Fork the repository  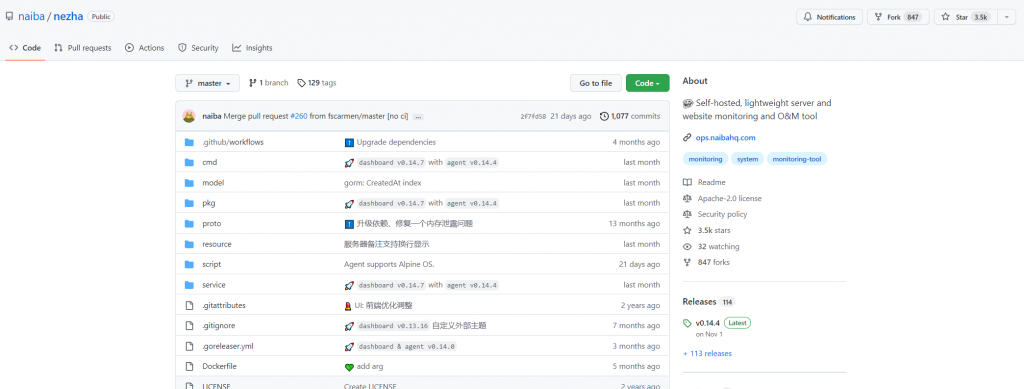click(898, 17)
